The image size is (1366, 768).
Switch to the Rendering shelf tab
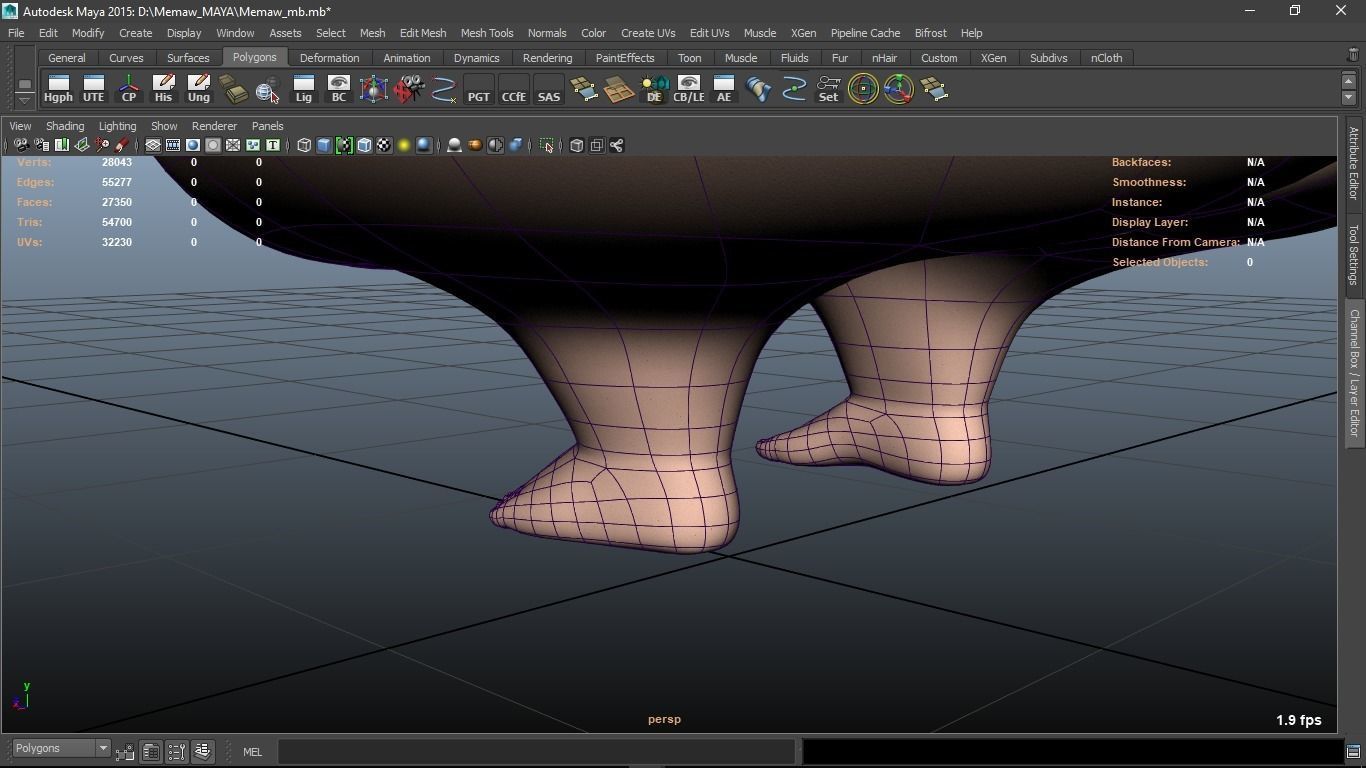(x=547, y=58)
